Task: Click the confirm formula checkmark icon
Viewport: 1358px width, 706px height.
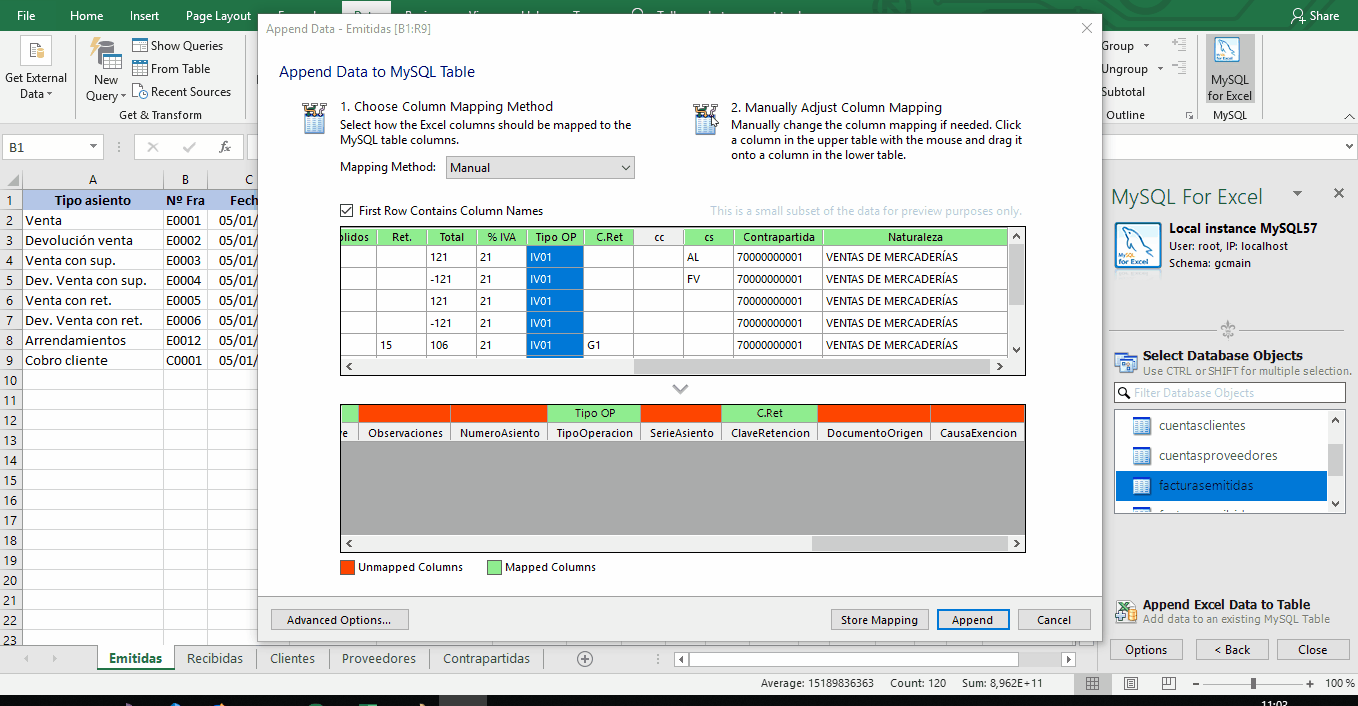Action: [189, 147]
